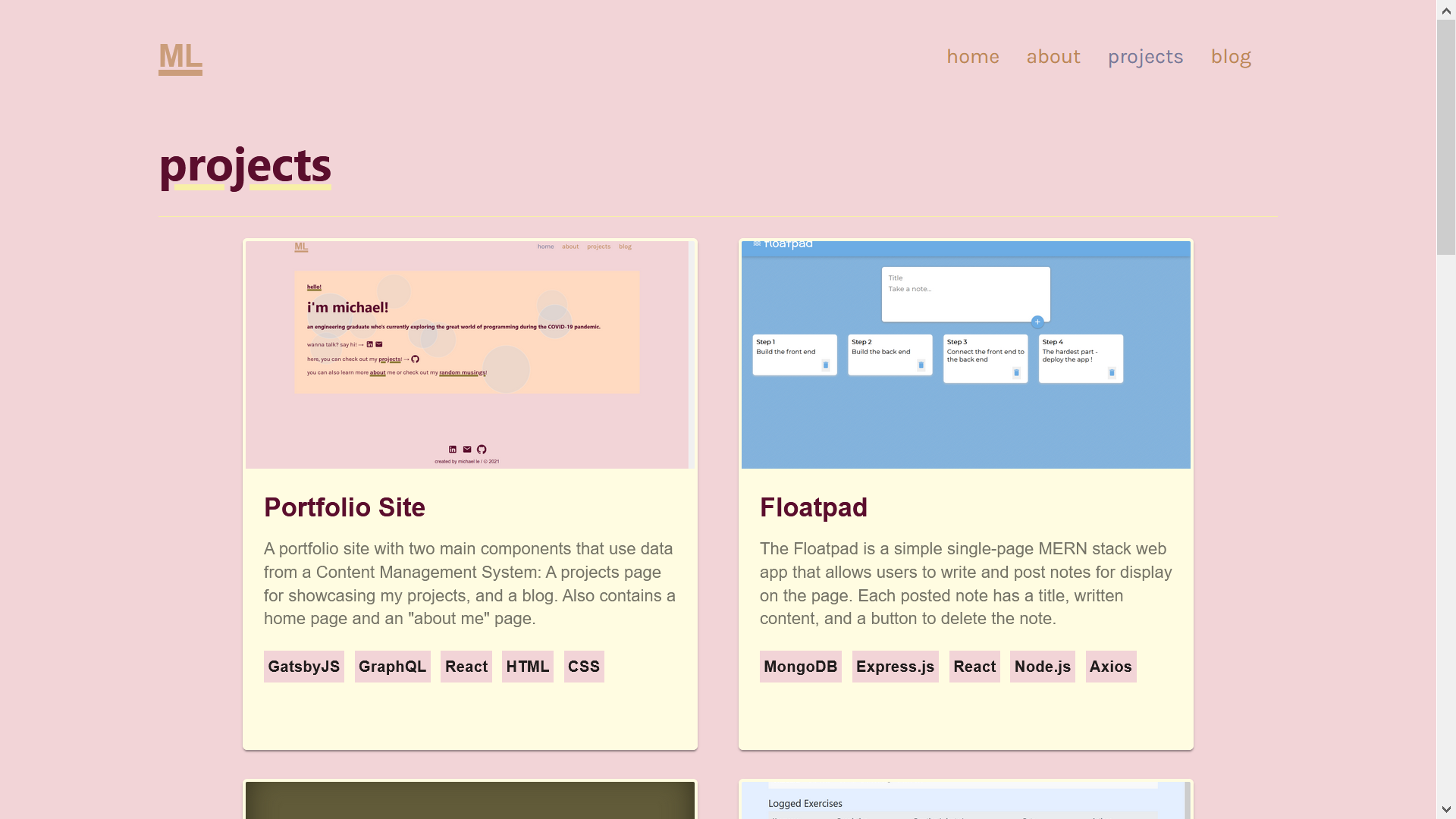Click the Title input field in Floatpad preview

coord(965,278)
